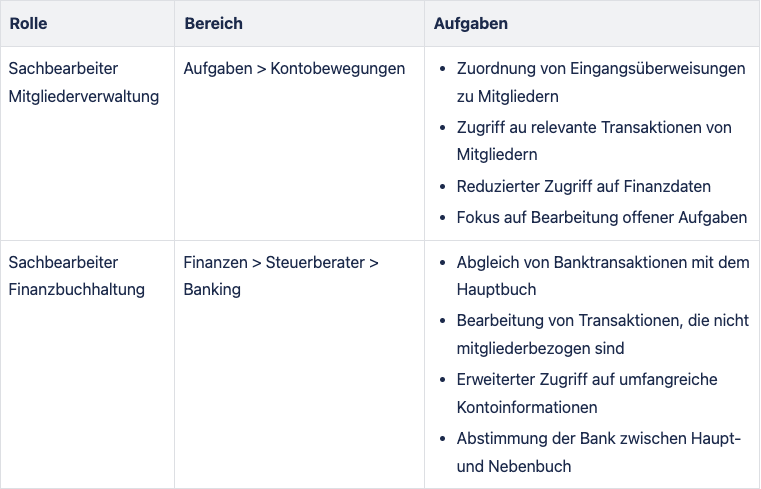Click the word Kontoinformationen

[x=527, y=407]
